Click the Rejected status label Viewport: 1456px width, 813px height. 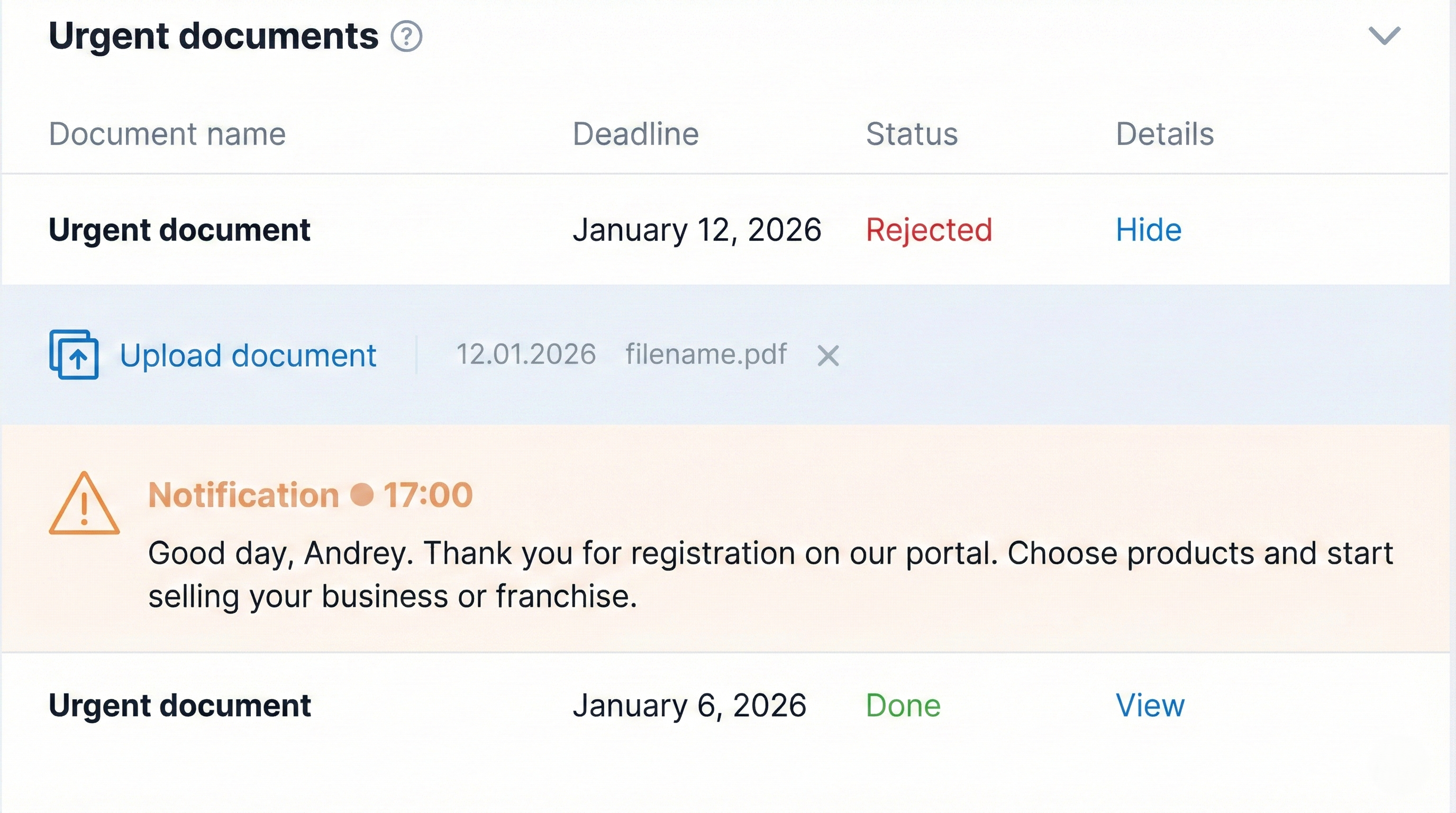pos(929,230)
